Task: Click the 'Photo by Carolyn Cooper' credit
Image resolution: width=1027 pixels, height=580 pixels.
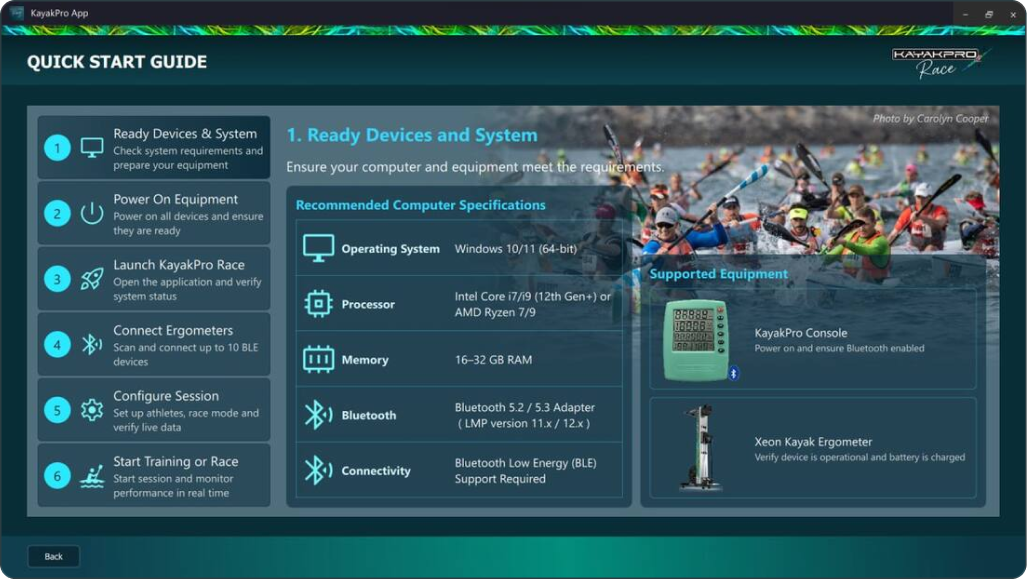Action: pyautogui.click(x=931, y=118)
